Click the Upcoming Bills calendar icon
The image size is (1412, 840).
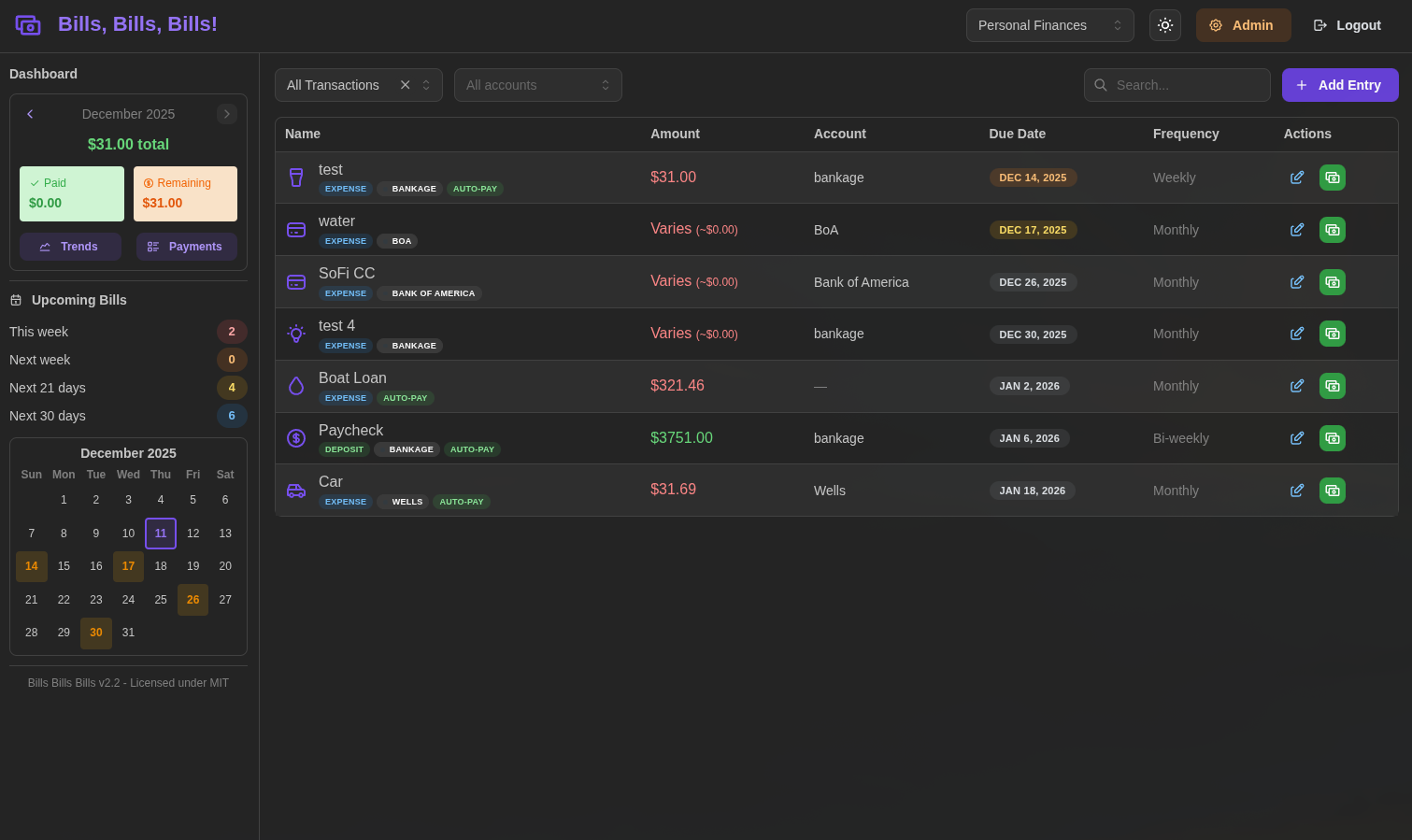15,300
